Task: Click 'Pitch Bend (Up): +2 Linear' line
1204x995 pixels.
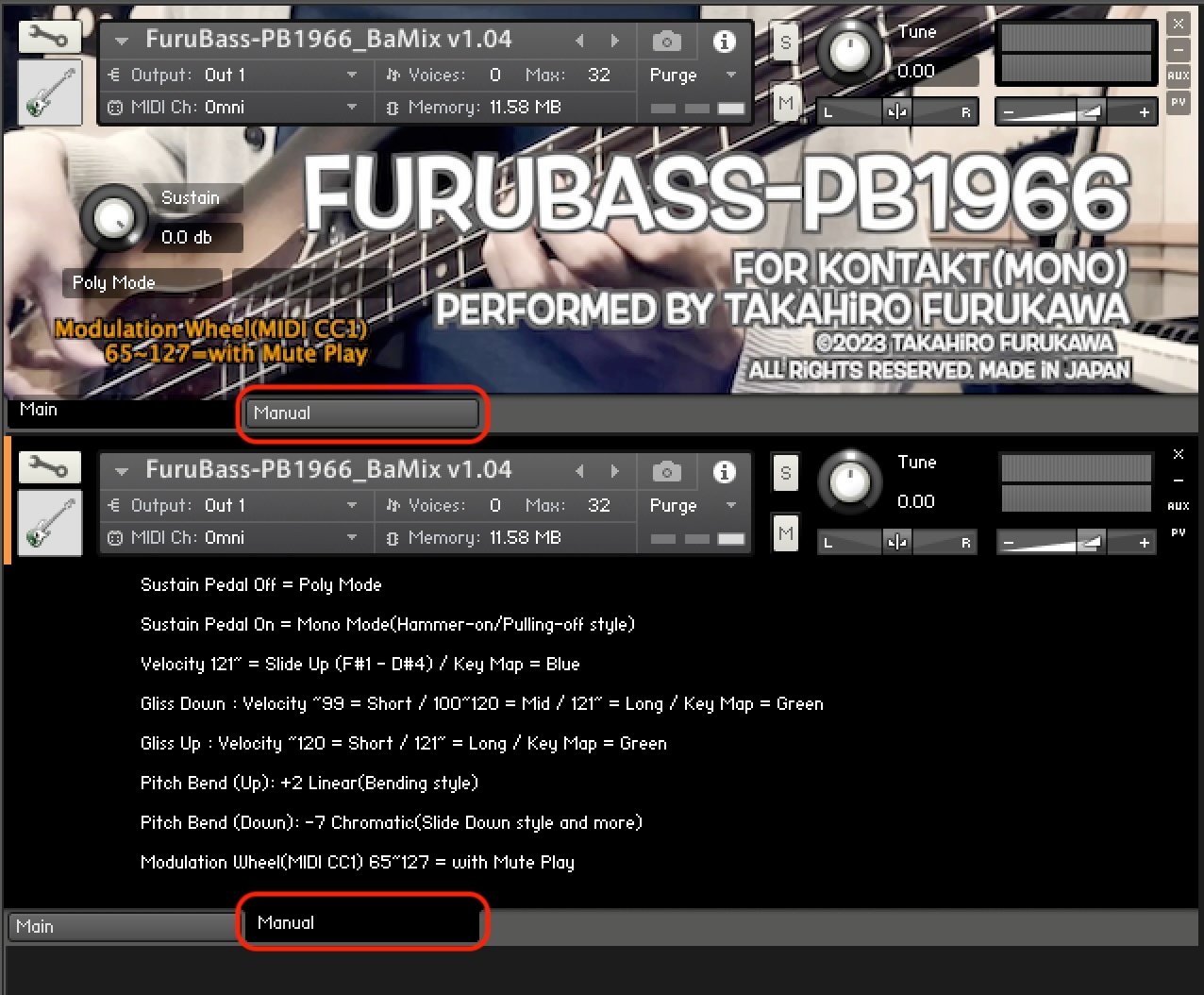Action: point(309,783)
